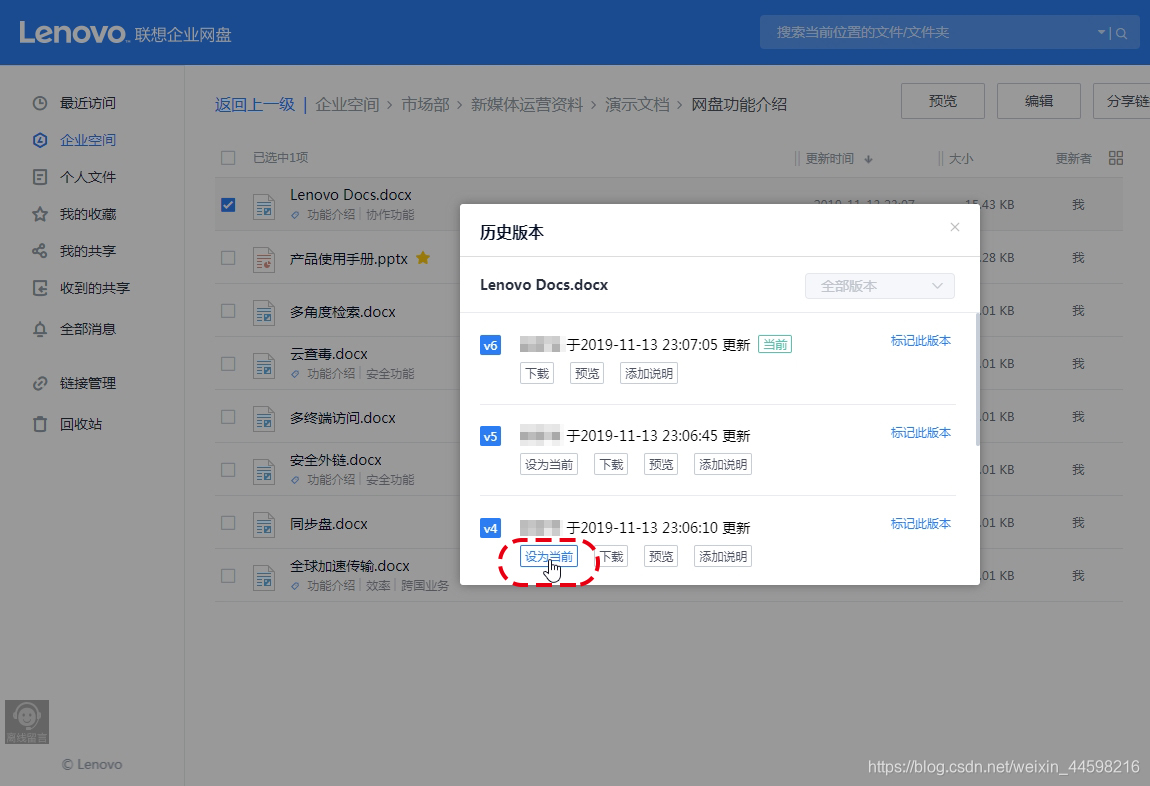
Task: Click the 全球加速传输.docx file icon
Action: pos(264,578)
